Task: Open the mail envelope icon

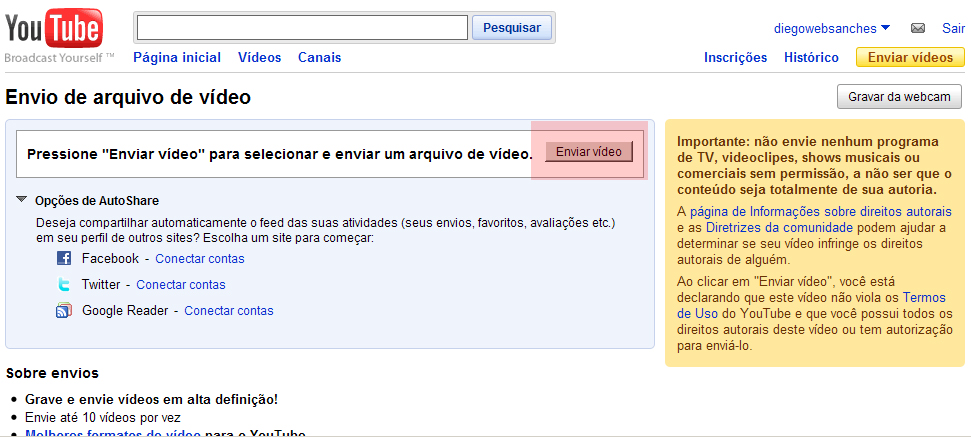Action: pyautogui.click(x=917, y=28)
